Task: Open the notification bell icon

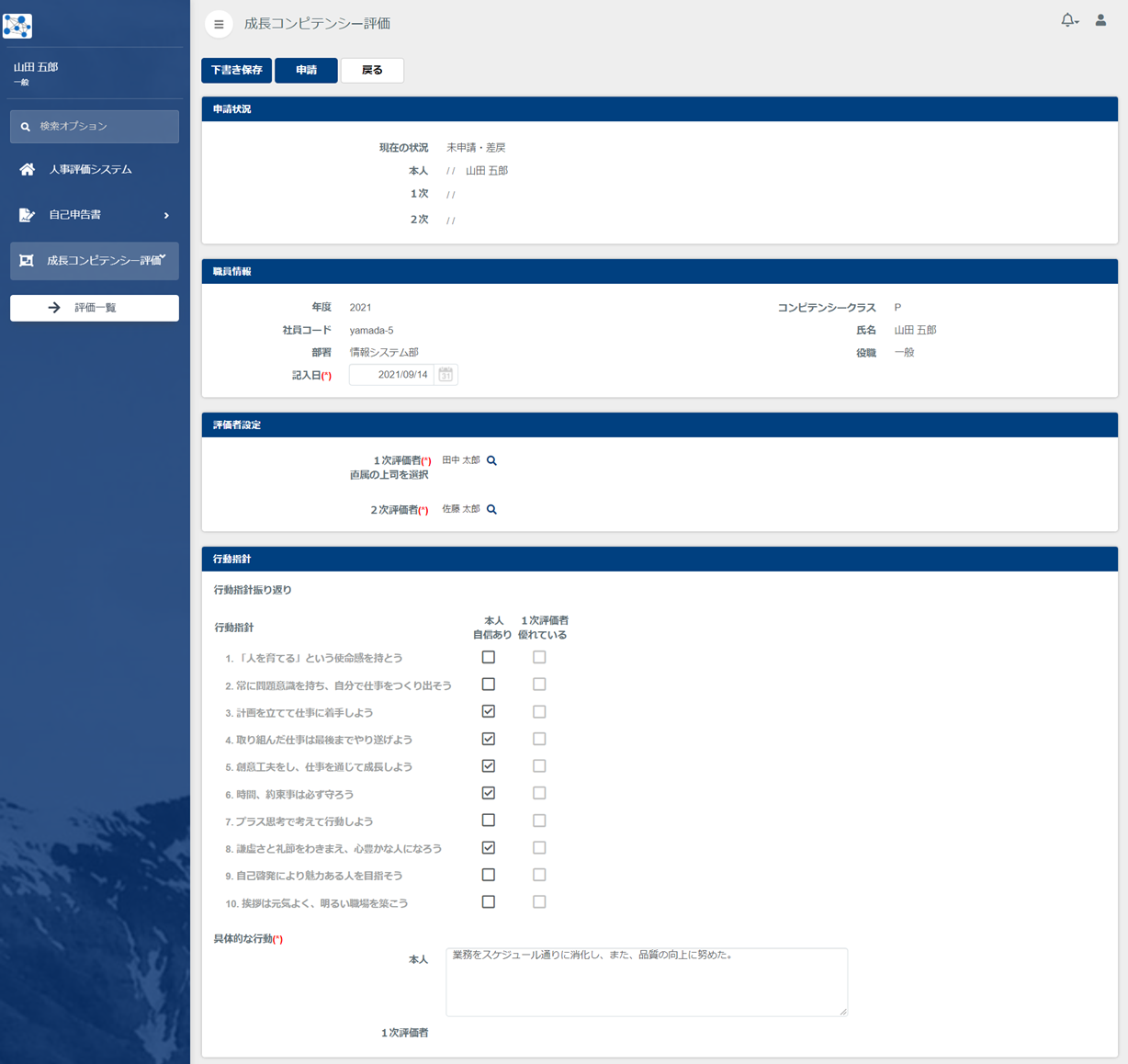Action: pyautogui.click(x=1066, y=19)
